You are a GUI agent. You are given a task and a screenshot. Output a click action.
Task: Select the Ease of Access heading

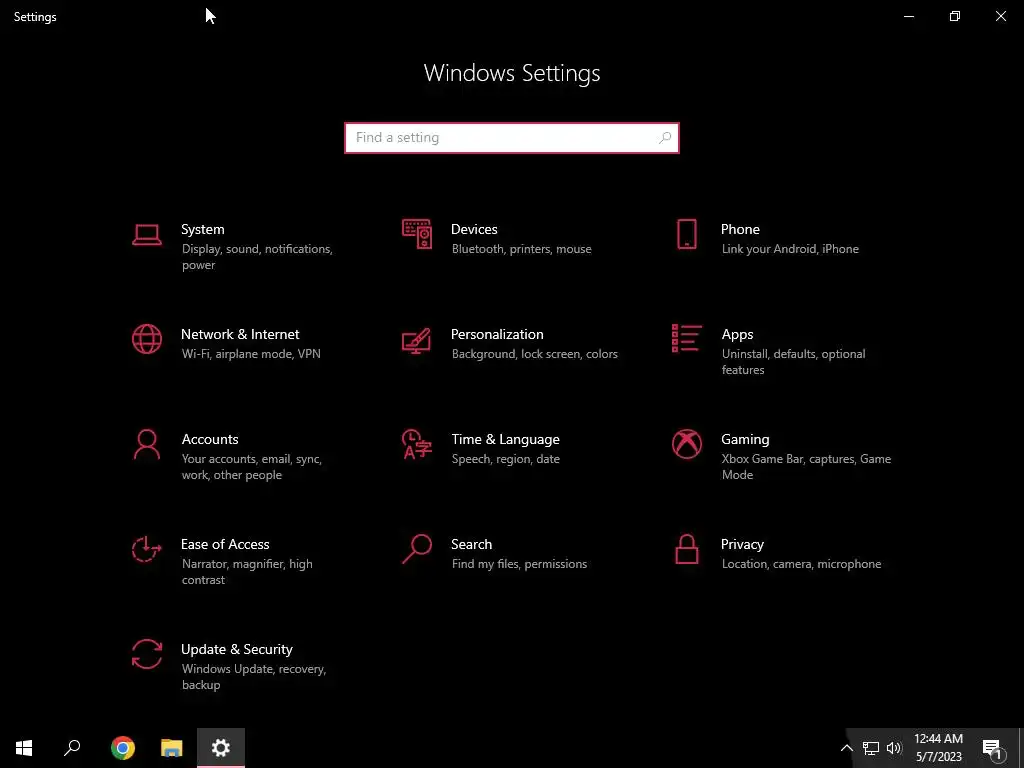225,545
